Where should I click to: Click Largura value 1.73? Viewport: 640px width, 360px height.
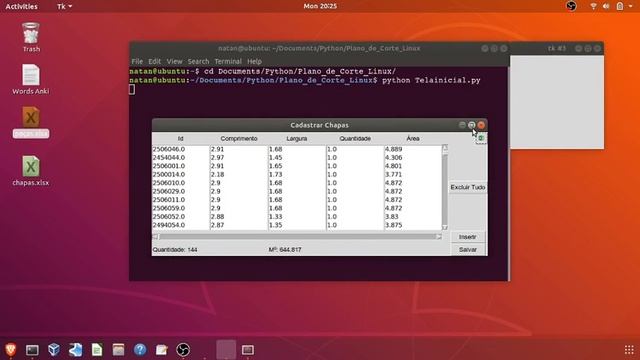(276, 175)
